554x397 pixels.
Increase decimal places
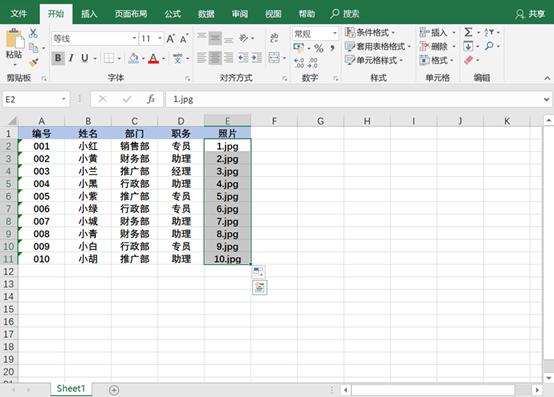tap(299, 63)
